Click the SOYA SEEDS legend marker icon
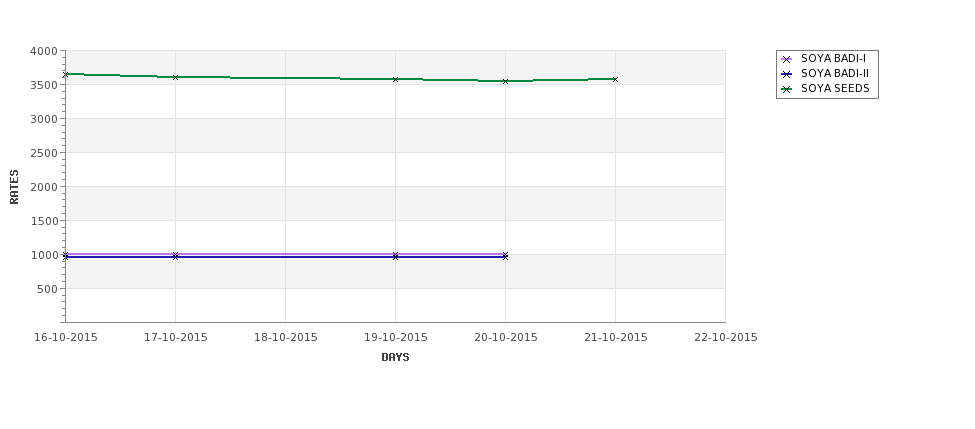 pos(786,89)
